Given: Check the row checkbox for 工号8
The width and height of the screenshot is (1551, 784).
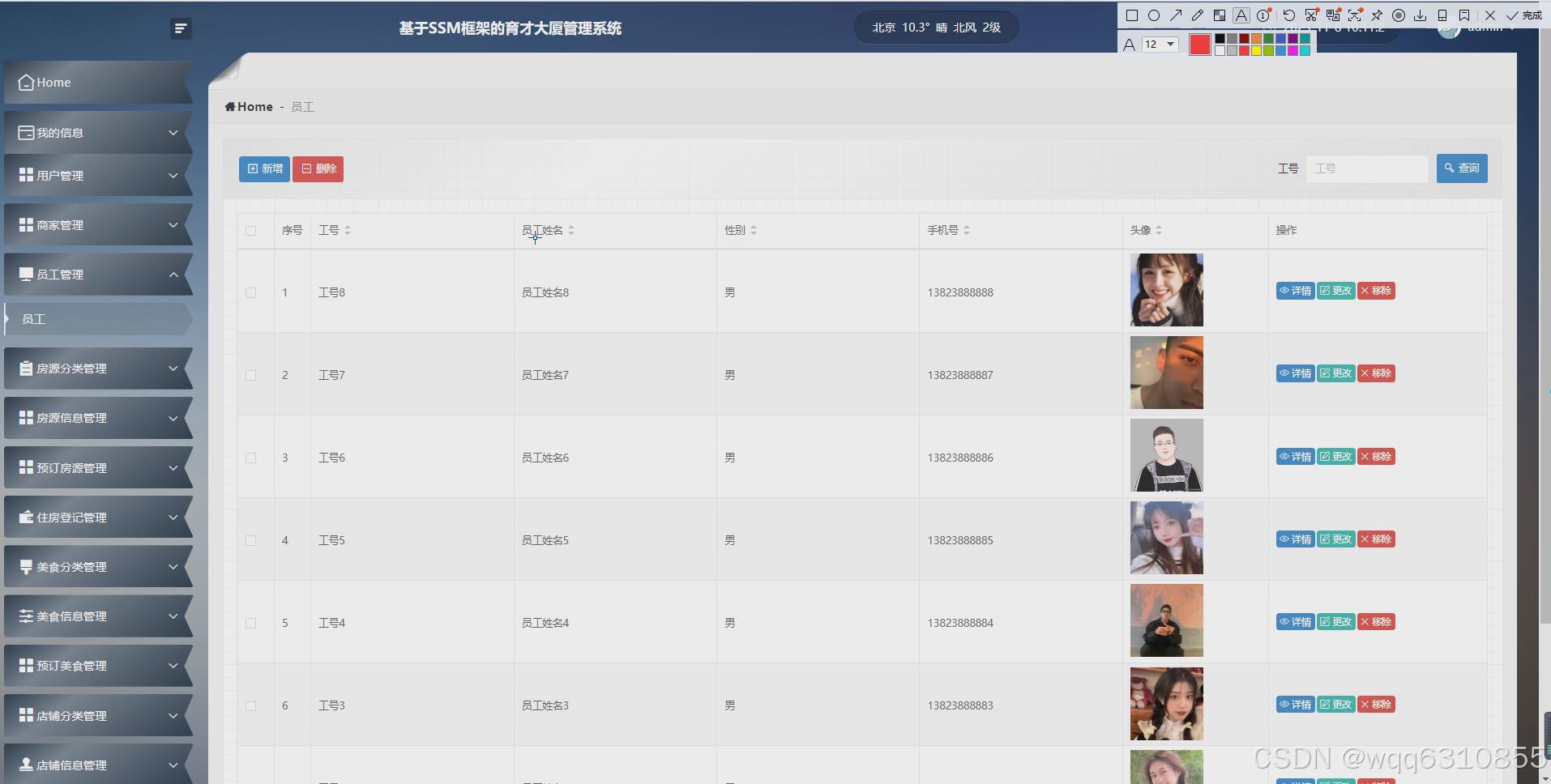Looking at the screenshot, I should click(x=250, y=292).
